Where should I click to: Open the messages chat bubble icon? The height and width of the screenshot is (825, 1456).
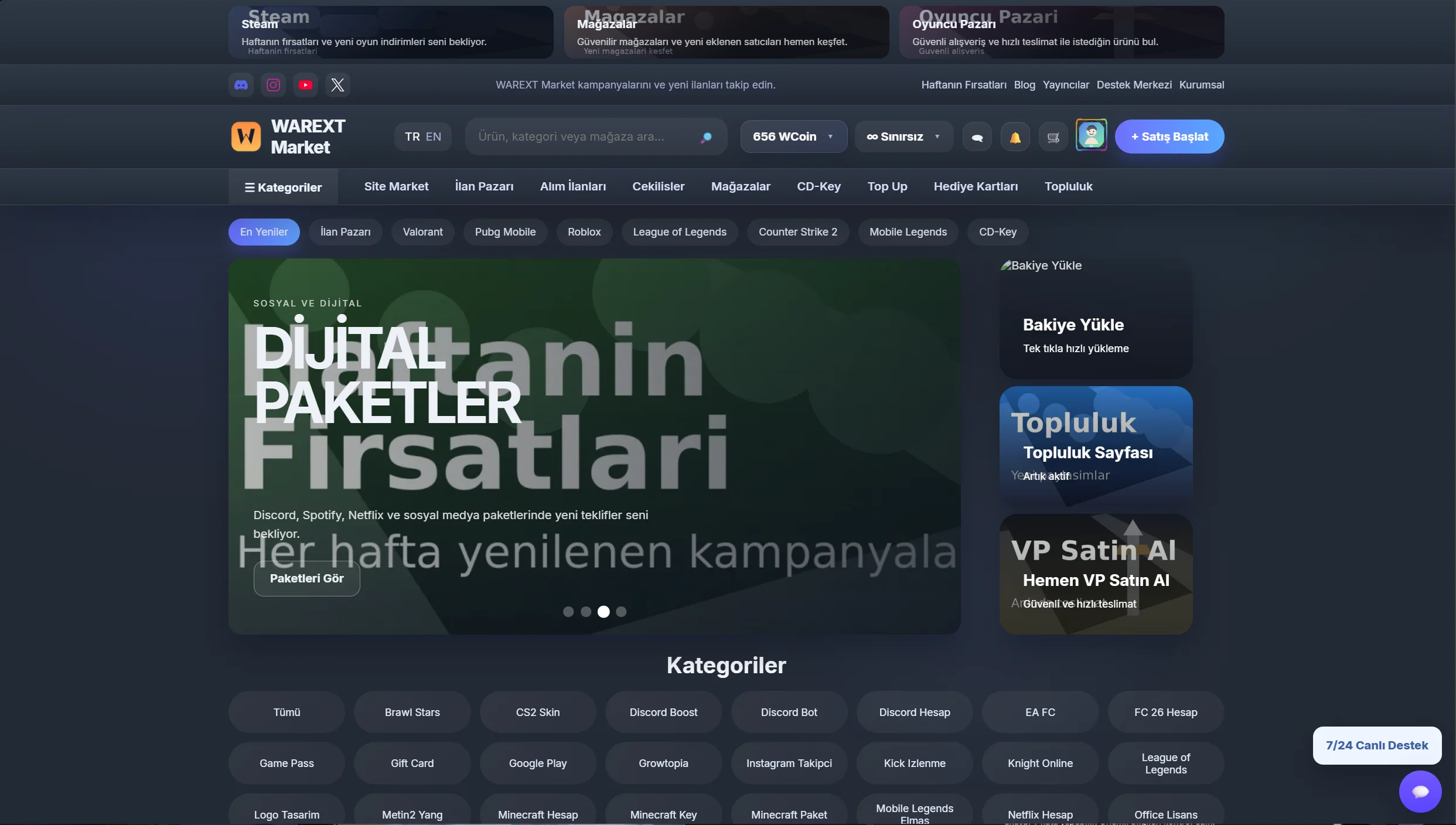pos(977,138)
